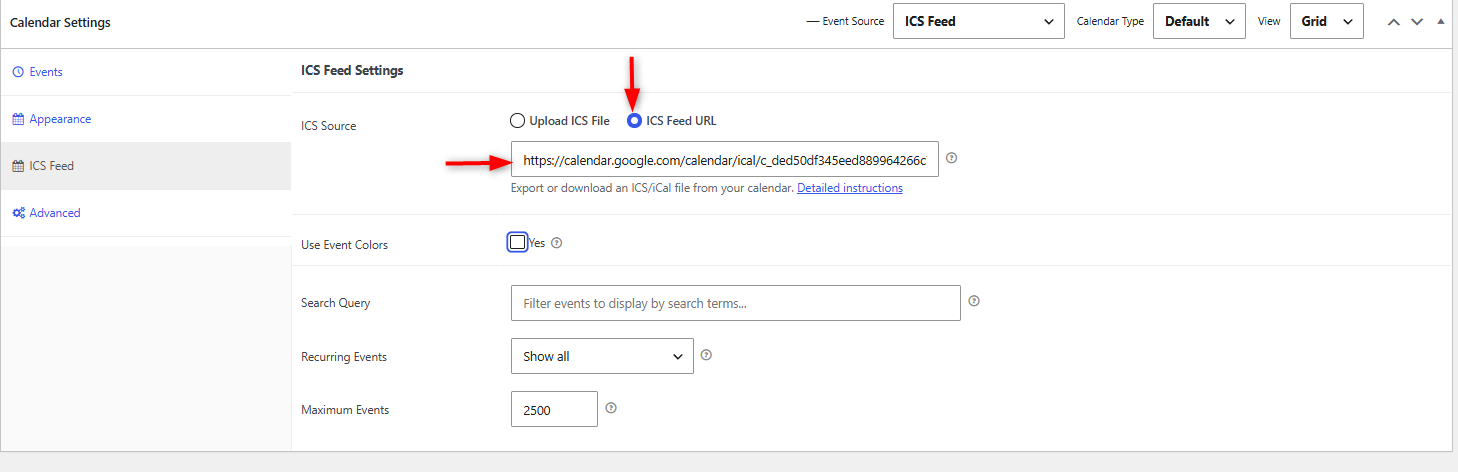
Task: Click the Search Query filter input field
Action: click(x=735, y=303)
